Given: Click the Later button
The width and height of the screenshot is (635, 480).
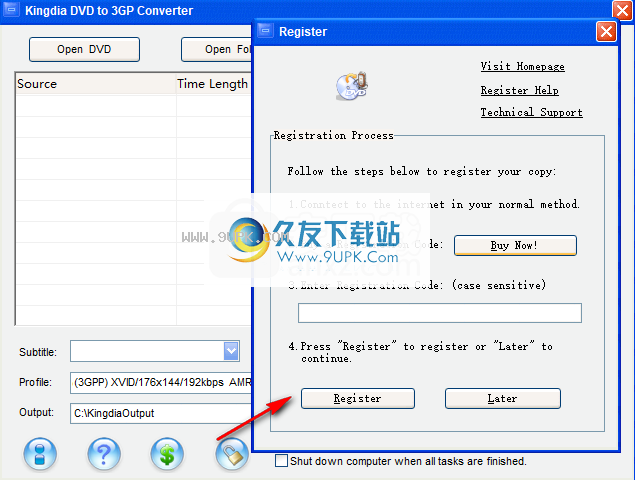Looking at the screenshot, I should (503, 399).
